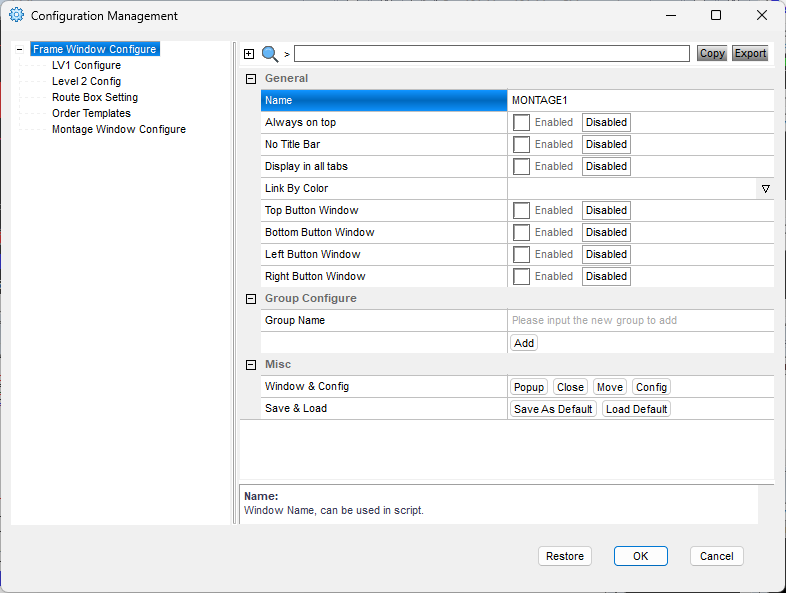Enable the Always on top checkbox

point(521,122)
